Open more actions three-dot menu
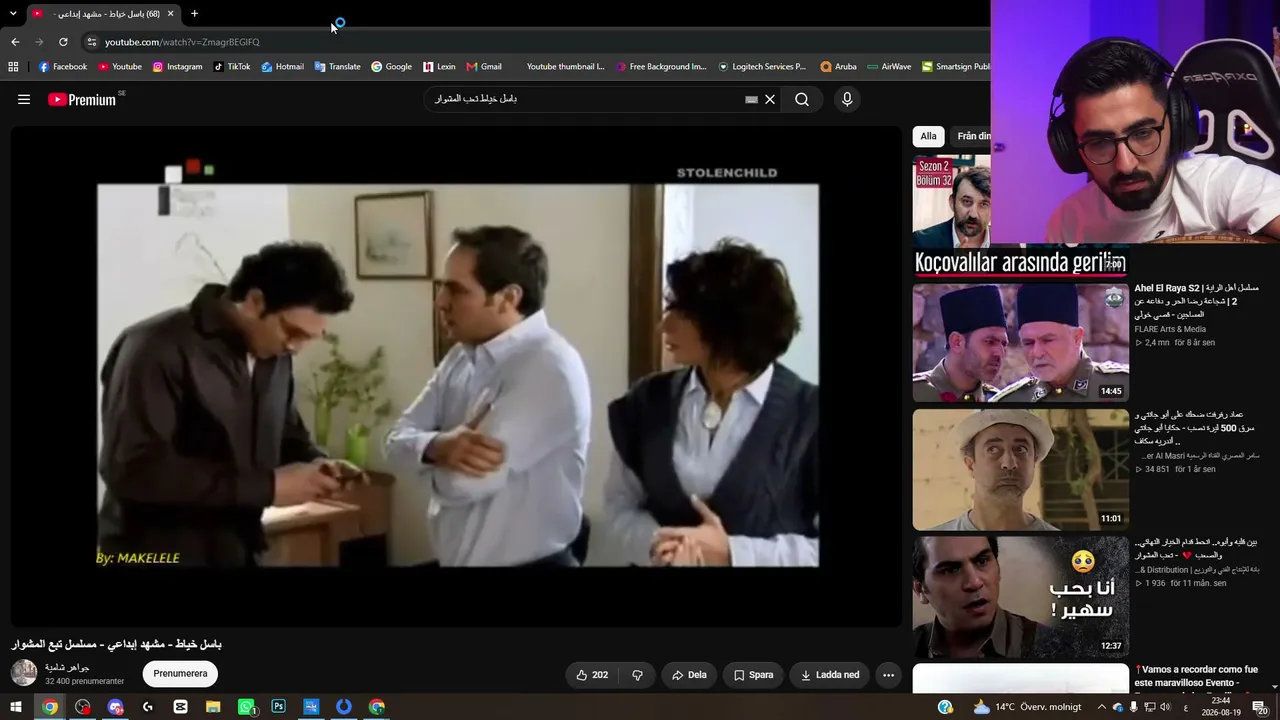The height and width of the screenshot is (720, 1280). (888, 675)
